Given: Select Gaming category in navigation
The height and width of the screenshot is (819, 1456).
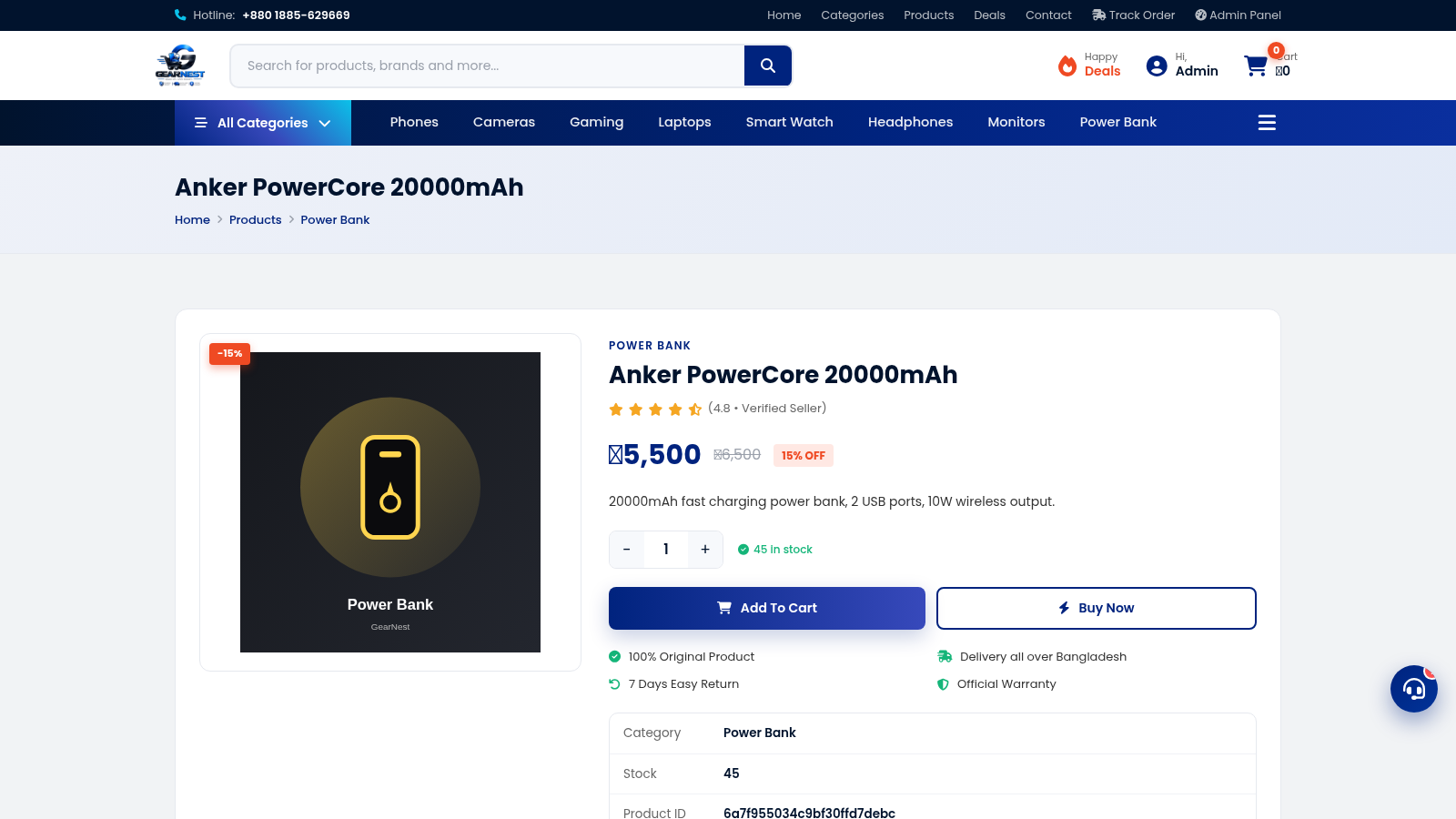Looking at the screenshot, I should tap(597, 122).
